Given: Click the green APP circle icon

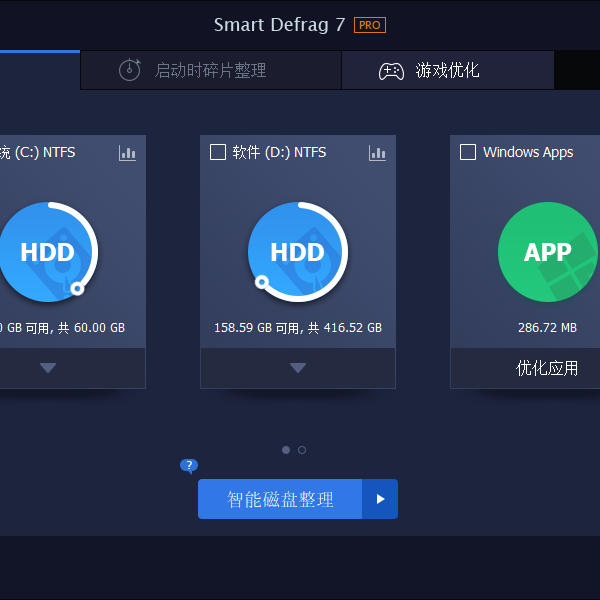Looking at the screenshot, I should click(x=548, y=252).
